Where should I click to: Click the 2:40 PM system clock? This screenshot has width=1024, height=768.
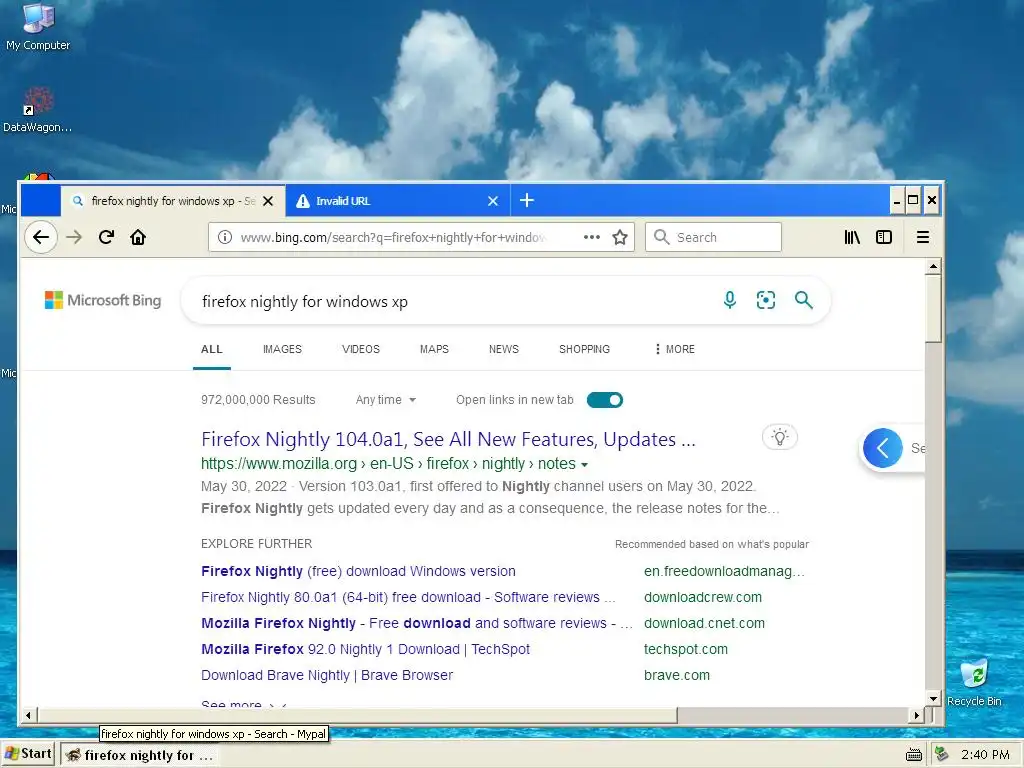click(x=985, y=754)
